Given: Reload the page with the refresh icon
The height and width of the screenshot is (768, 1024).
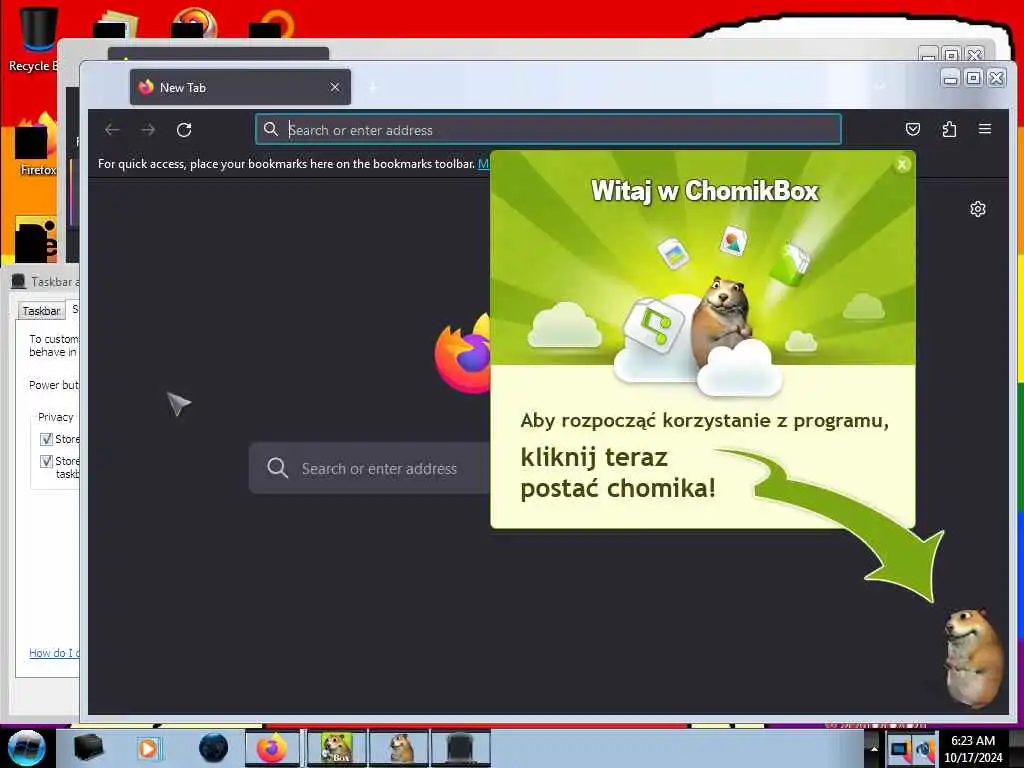Looking at the screenshot, I should tap(184, 129).
